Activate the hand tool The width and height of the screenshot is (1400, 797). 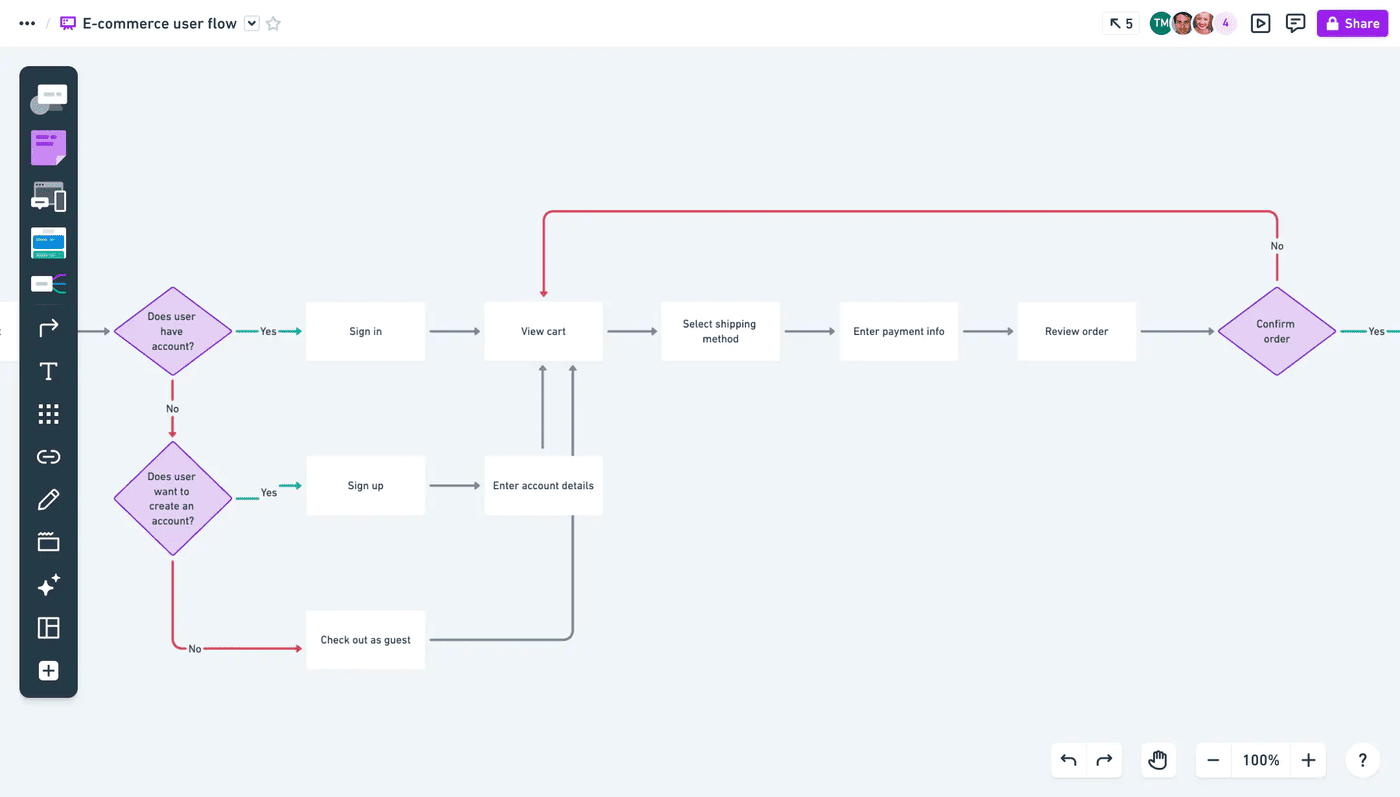[1157, 760]
